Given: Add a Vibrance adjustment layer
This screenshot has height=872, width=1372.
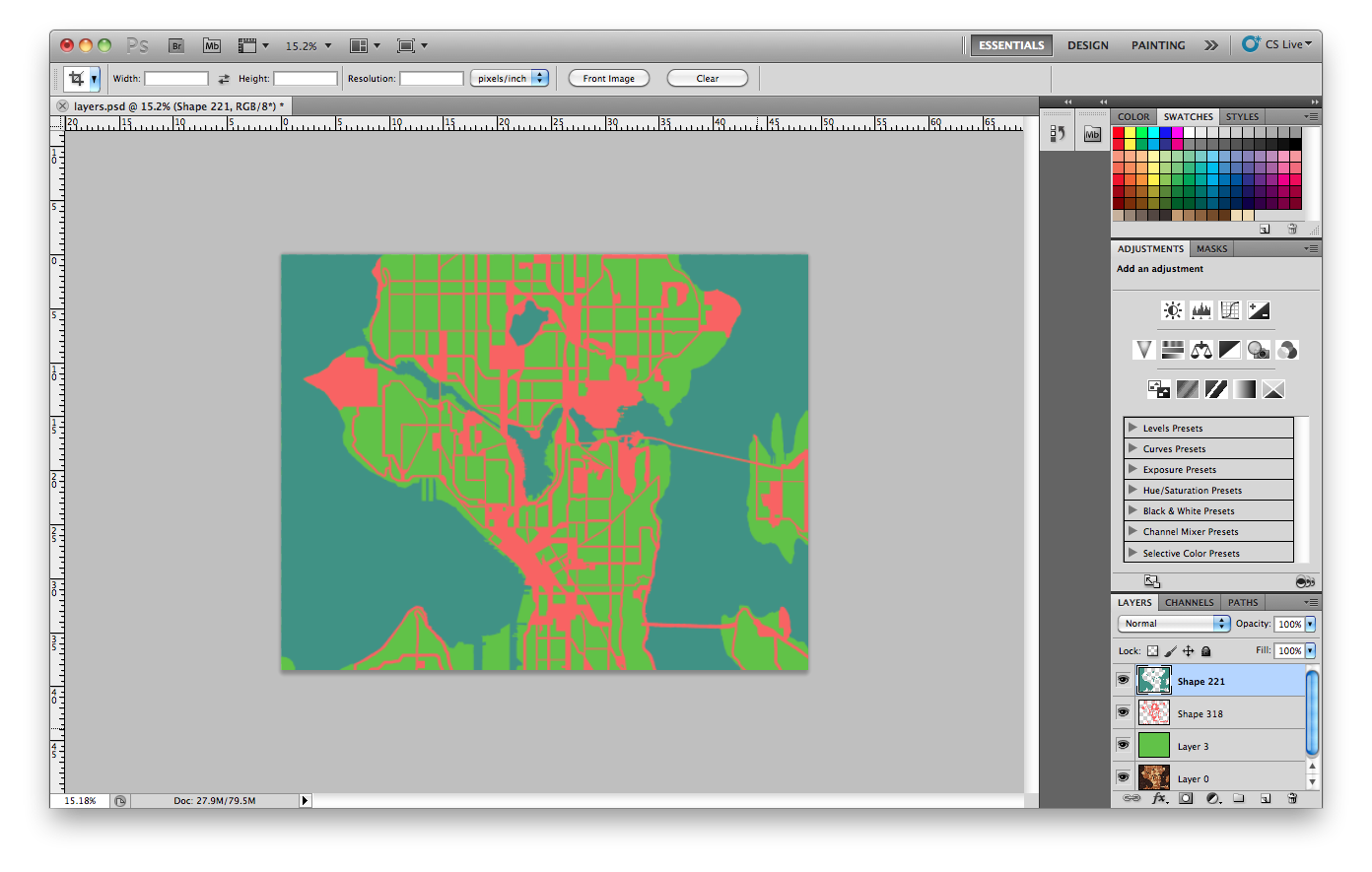Looking at the screenshot, I should pos(1143,350).
